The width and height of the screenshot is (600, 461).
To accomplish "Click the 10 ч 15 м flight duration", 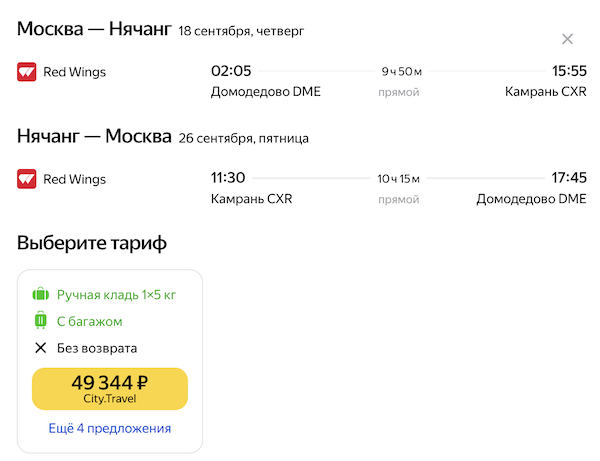I will pyautogui.click(x=400, y=179).
